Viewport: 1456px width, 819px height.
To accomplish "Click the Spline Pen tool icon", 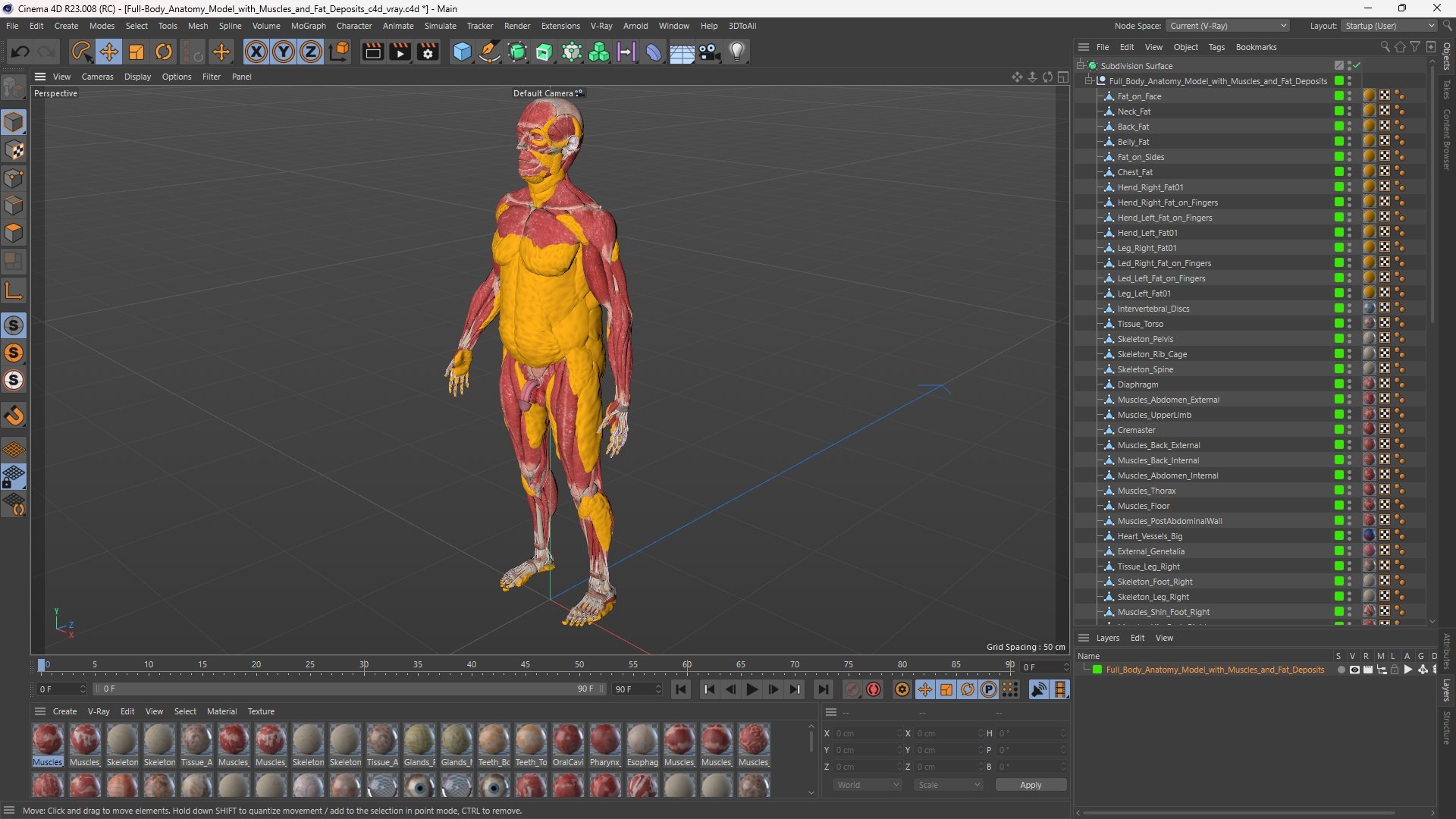I will [490, 52].
